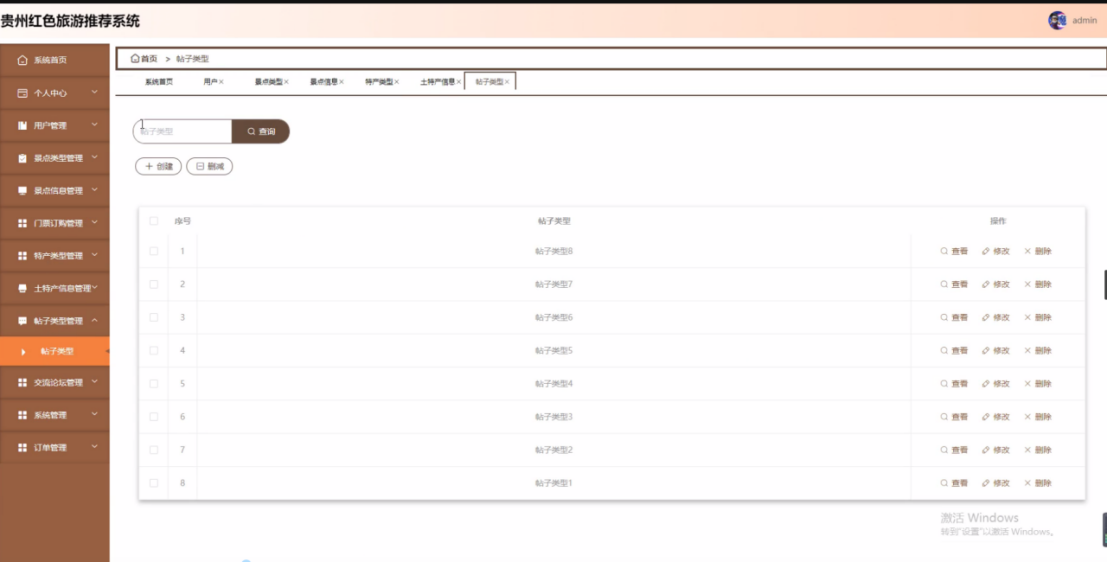This screenshot has height=562, width=1108.
Task: Tick the select-all checkbox in table header
Action: click(x=154, y=221)
